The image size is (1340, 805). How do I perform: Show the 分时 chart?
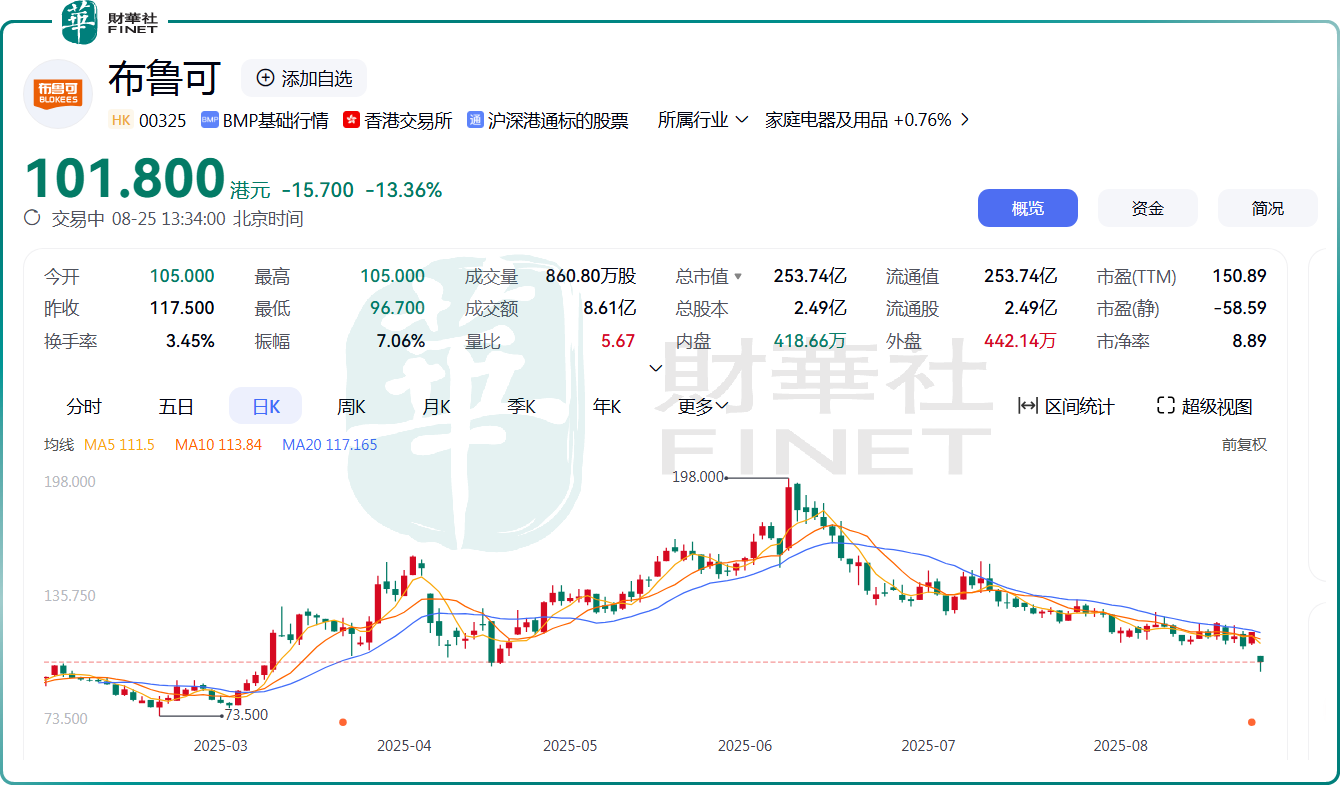point(84,407)
